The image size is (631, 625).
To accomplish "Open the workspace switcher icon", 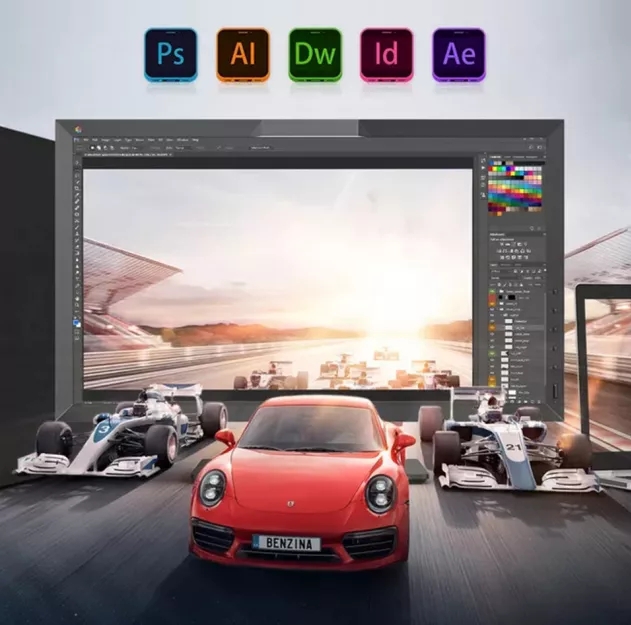I will tap(539, 147).
